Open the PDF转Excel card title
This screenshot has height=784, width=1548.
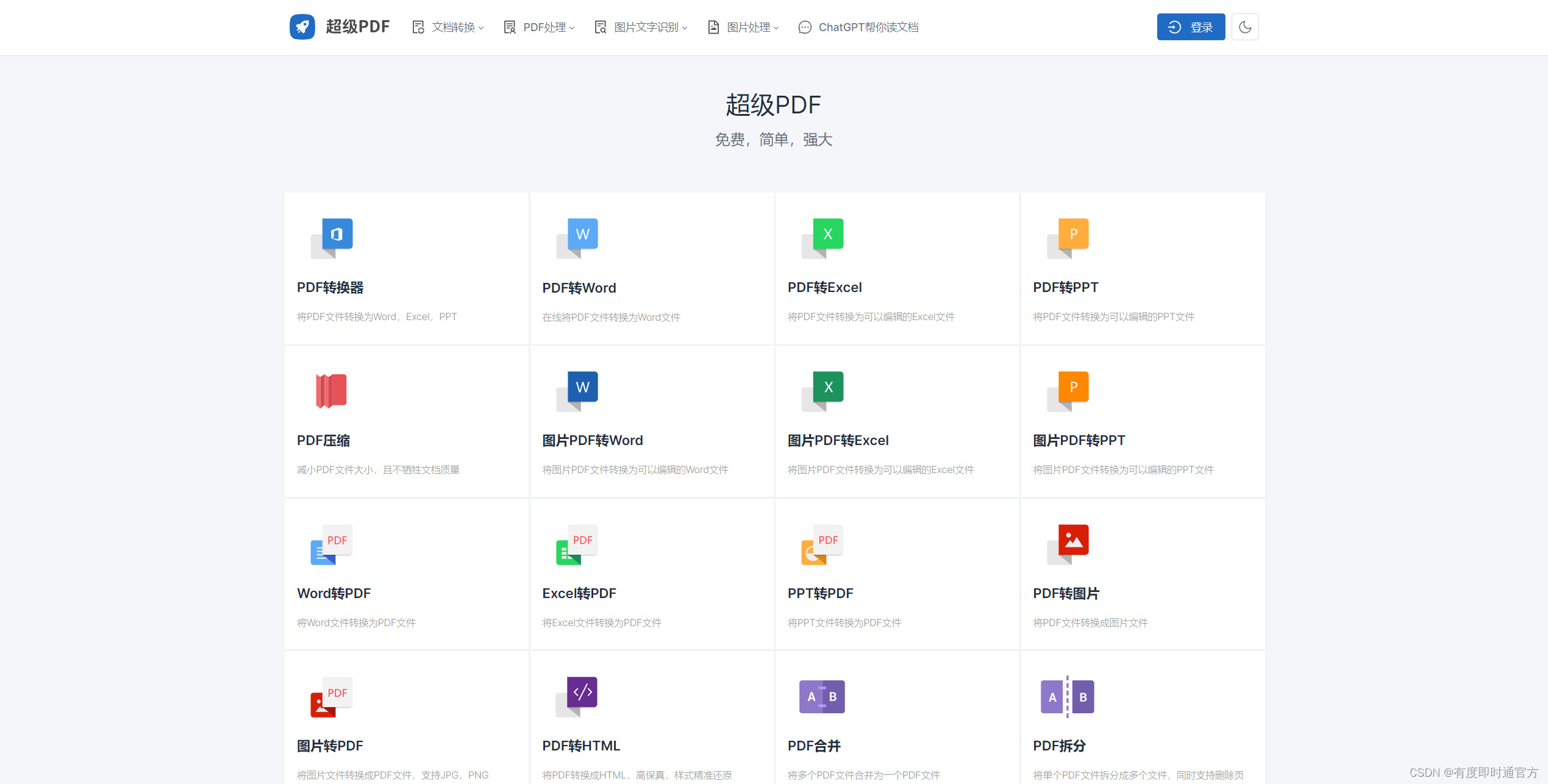pyautogui.click(x=825, y=288)
